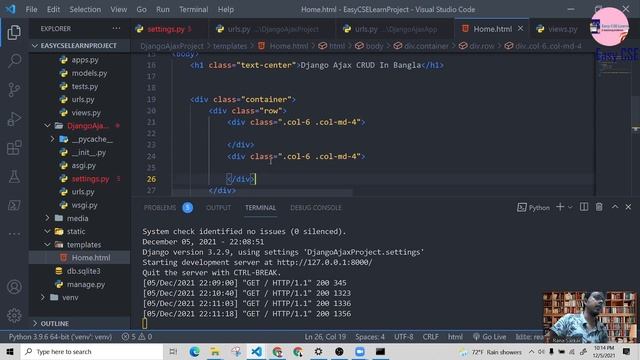This screenshot has width=640, height=360.
Task: Open Zoom app from taskbar
Action: coord(360,351)
